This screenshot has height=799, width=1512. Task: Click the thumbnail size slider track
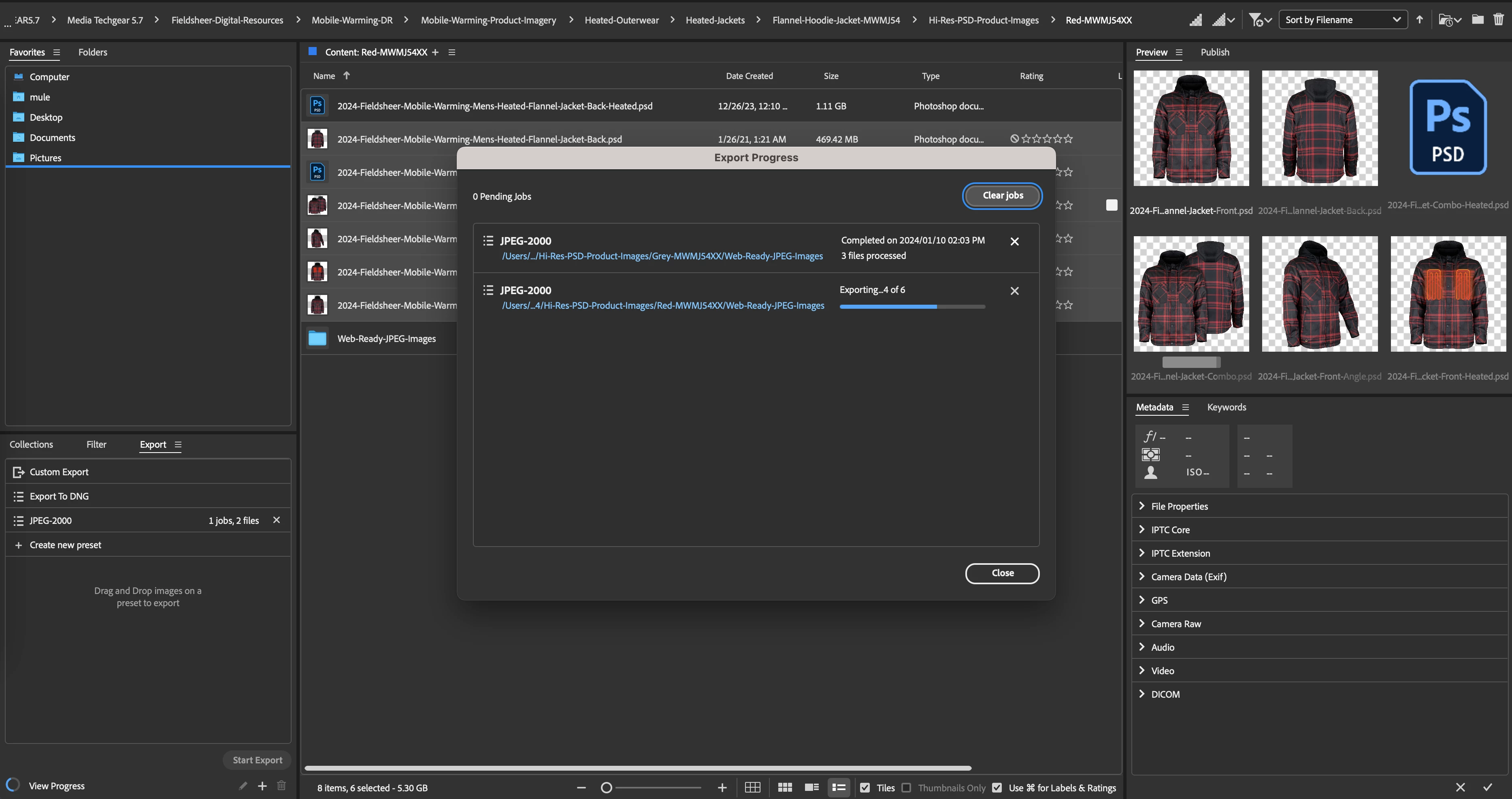(657, 788)
